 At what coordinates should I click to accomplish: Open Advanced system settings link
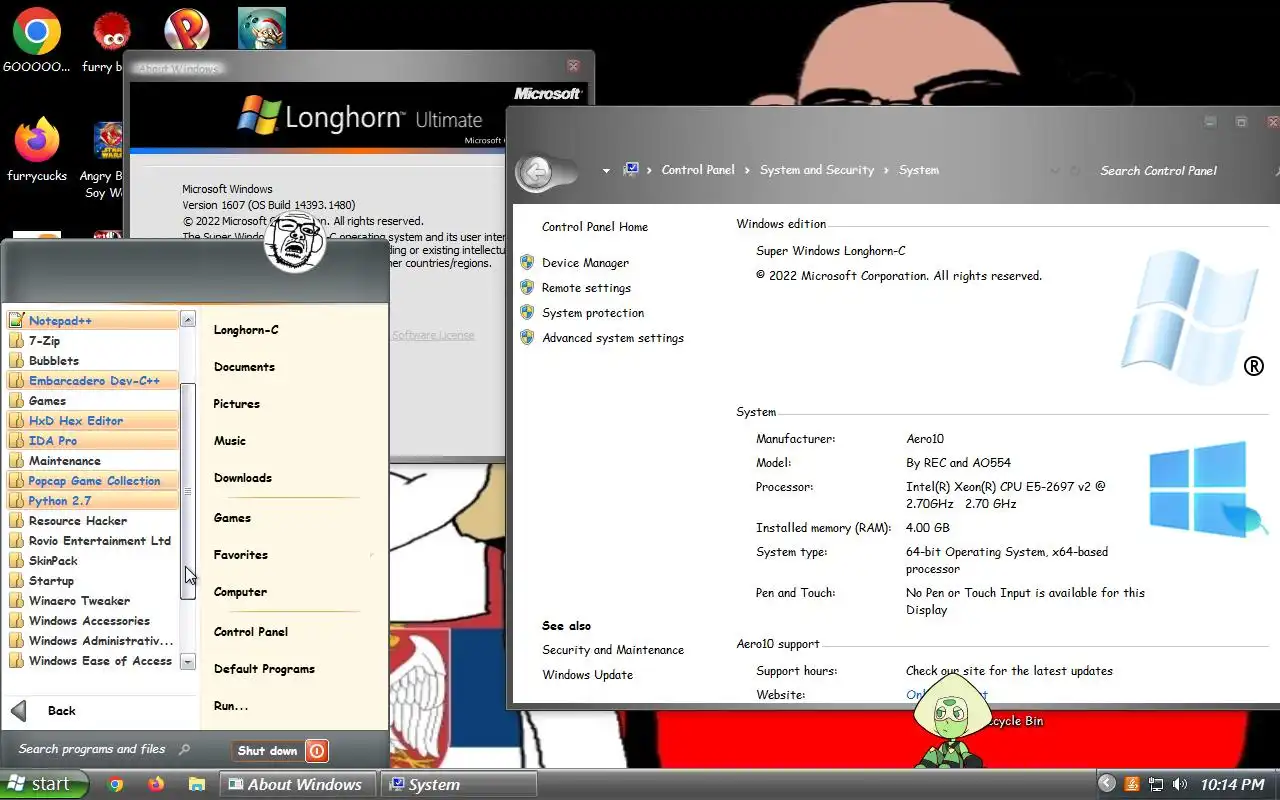click(x=613, y=338)
